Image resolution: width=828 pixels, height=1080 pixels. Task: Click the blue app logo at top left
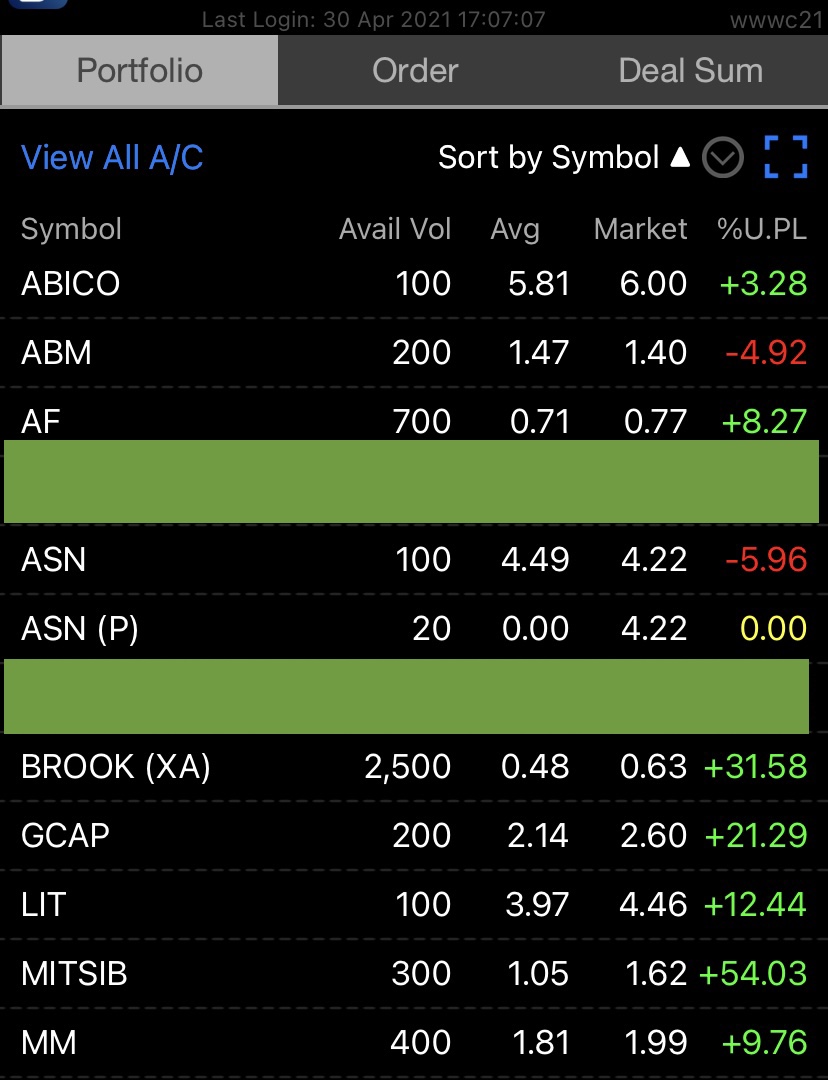38,3
